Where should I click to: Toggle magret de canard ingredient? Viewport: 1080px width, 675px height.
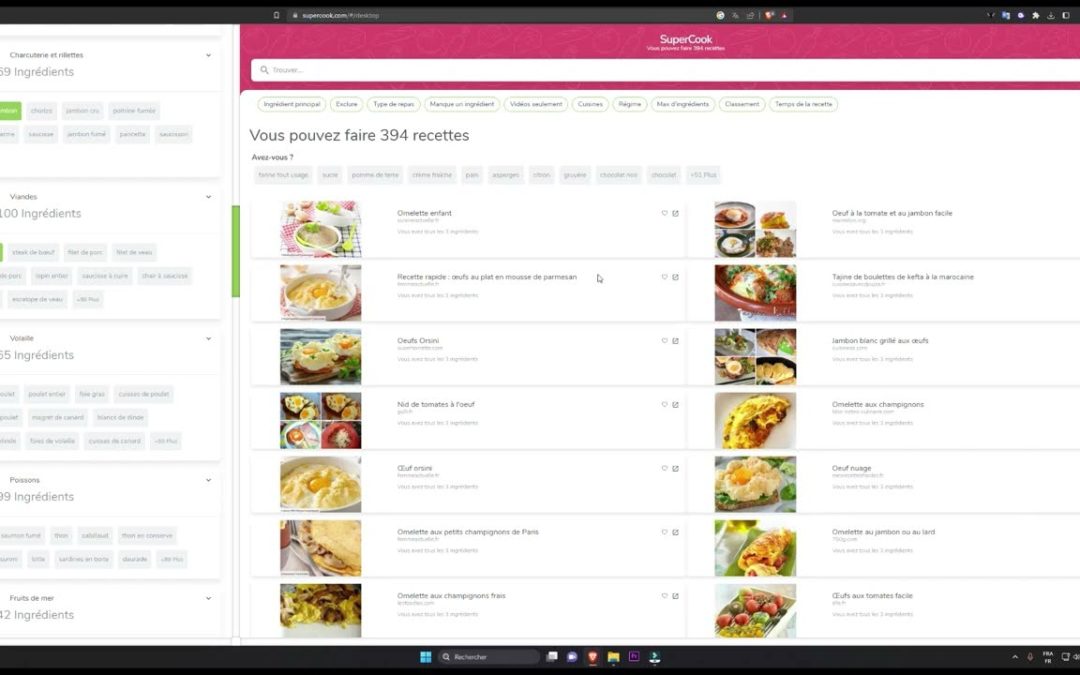58,417
